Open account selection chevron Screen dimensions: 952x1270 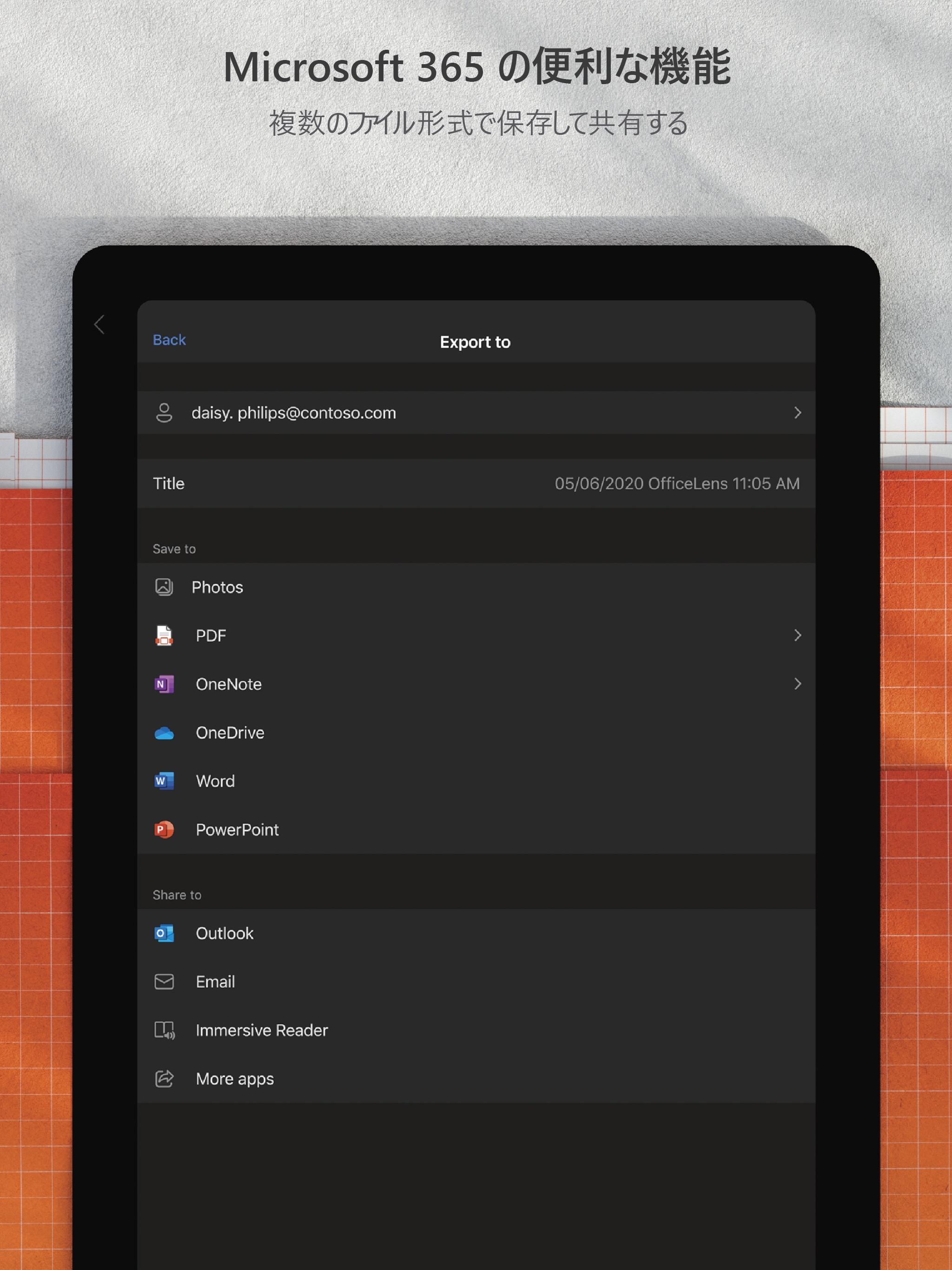pos(797,412)
